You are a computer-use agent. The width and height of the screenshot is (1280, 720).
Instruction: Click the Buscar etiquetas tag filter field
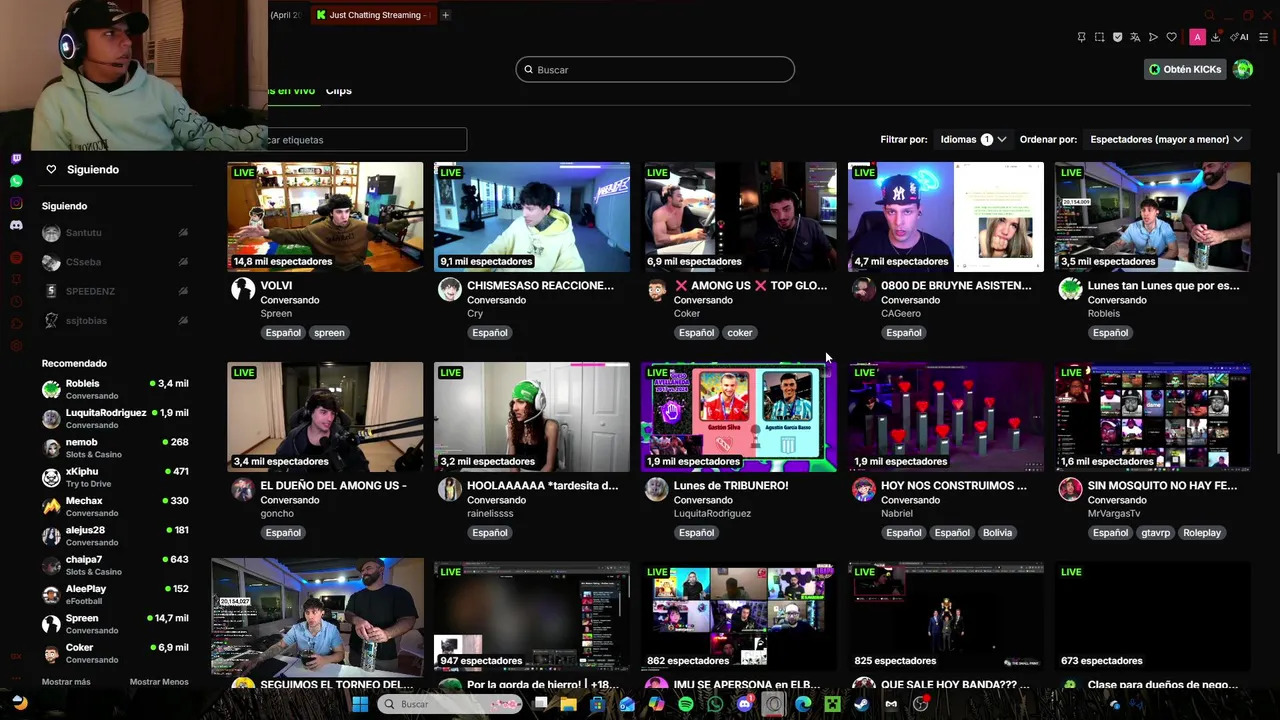click(365, 139)
